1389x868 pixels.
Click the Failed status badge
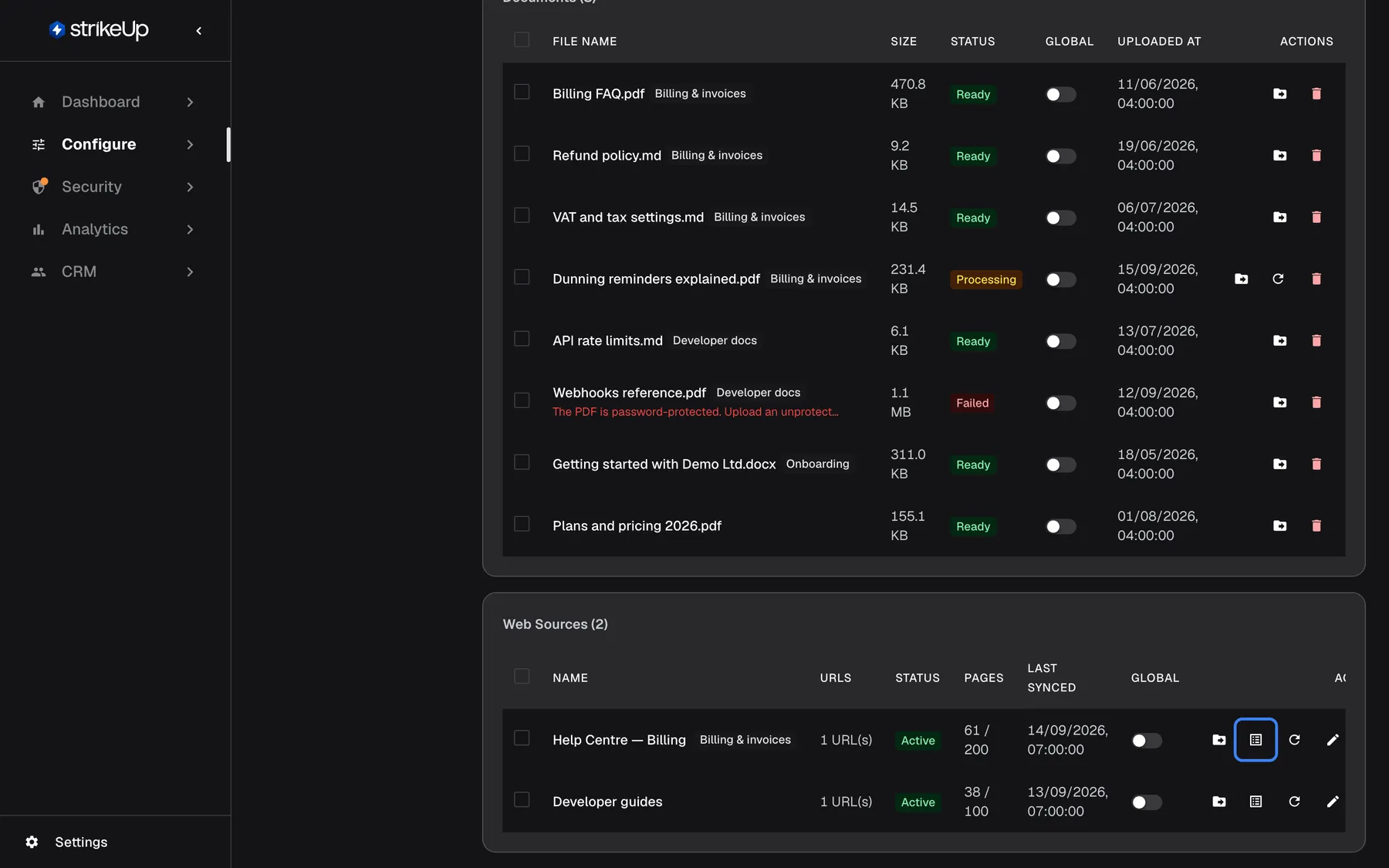click(972, 403)
